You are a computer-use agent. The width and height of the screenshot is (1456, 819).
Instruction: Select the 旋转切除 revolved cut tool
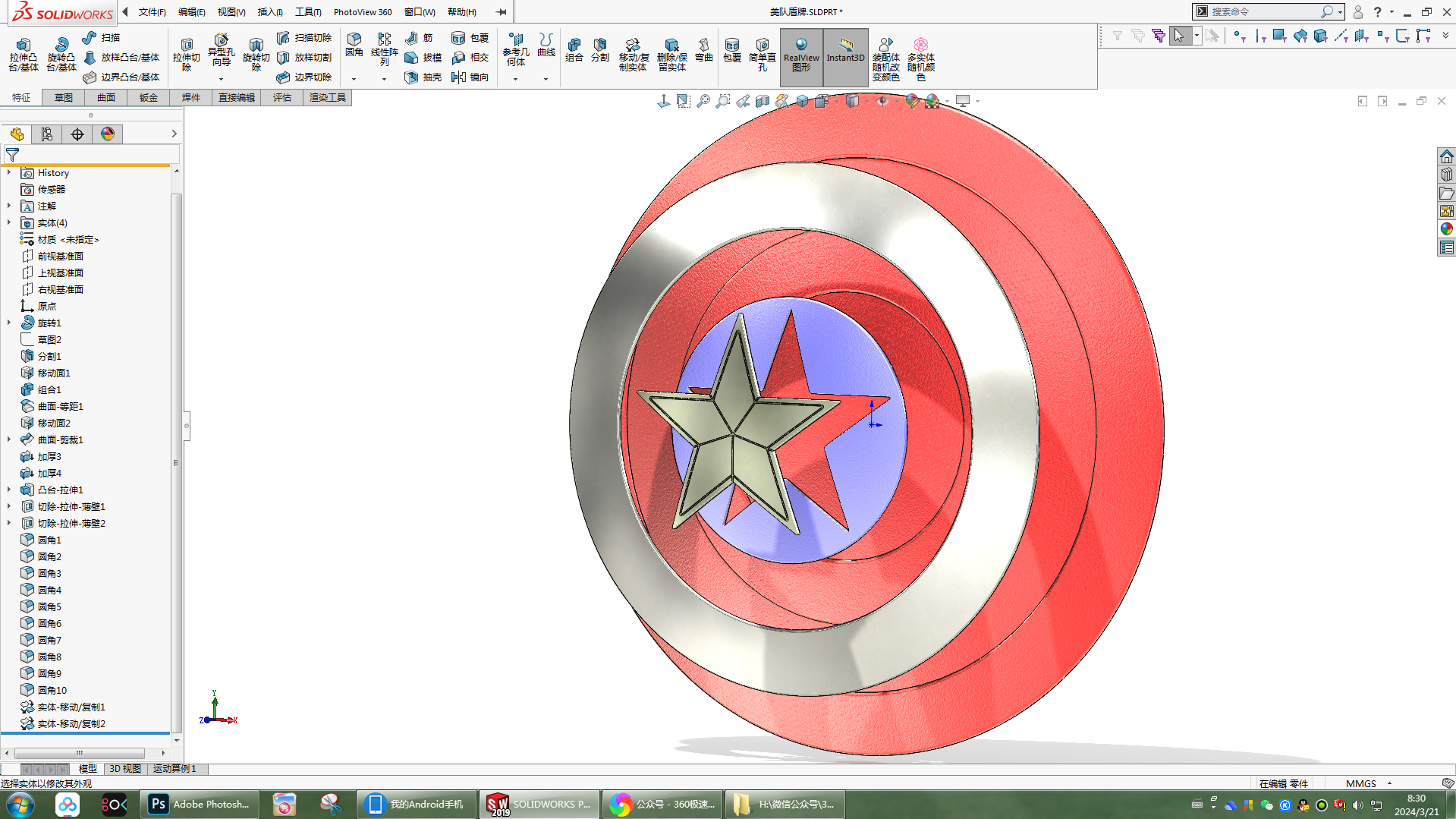point(256,55)
